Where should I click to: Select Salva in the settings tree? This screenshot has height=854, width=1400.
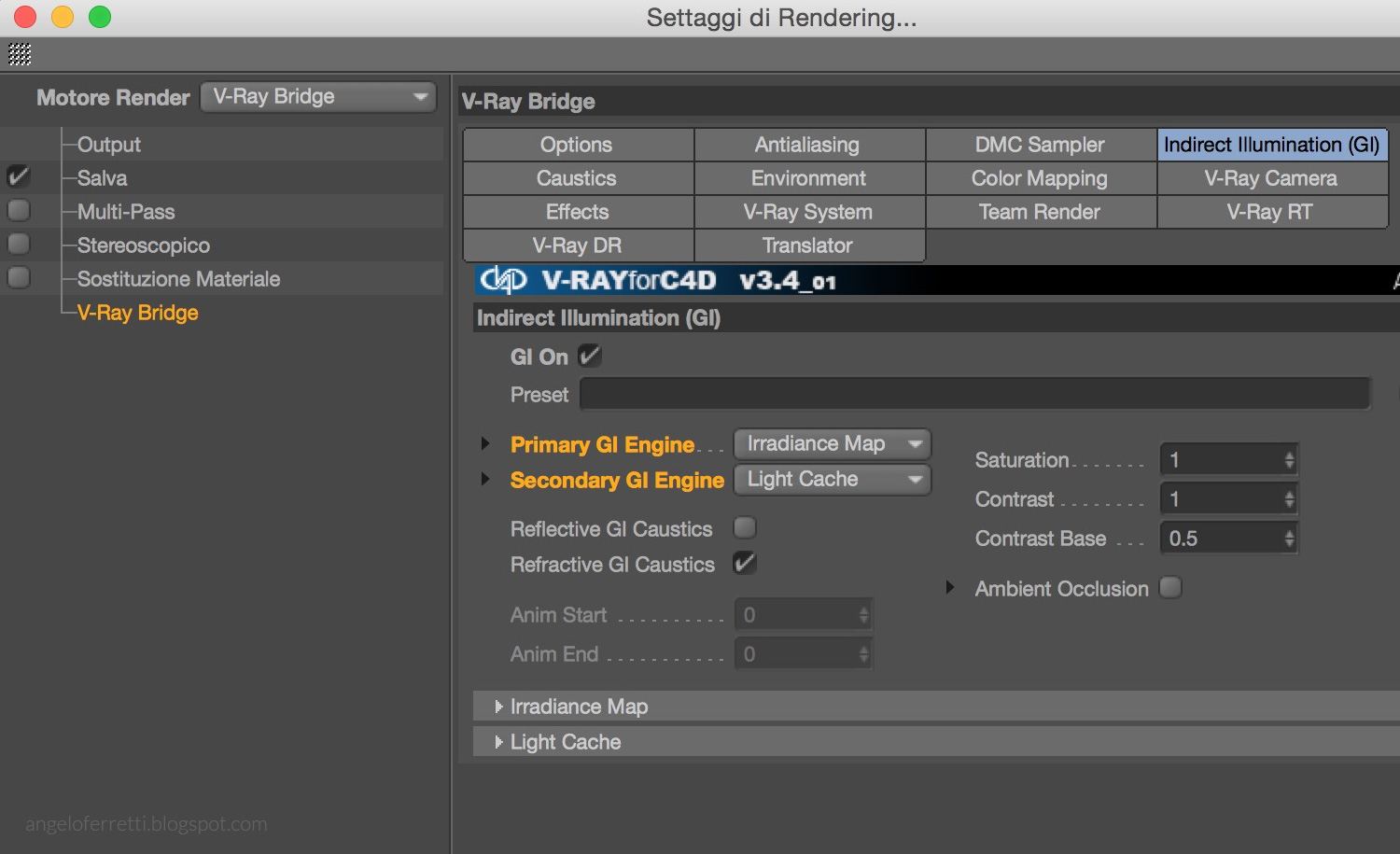pos(102,178)
